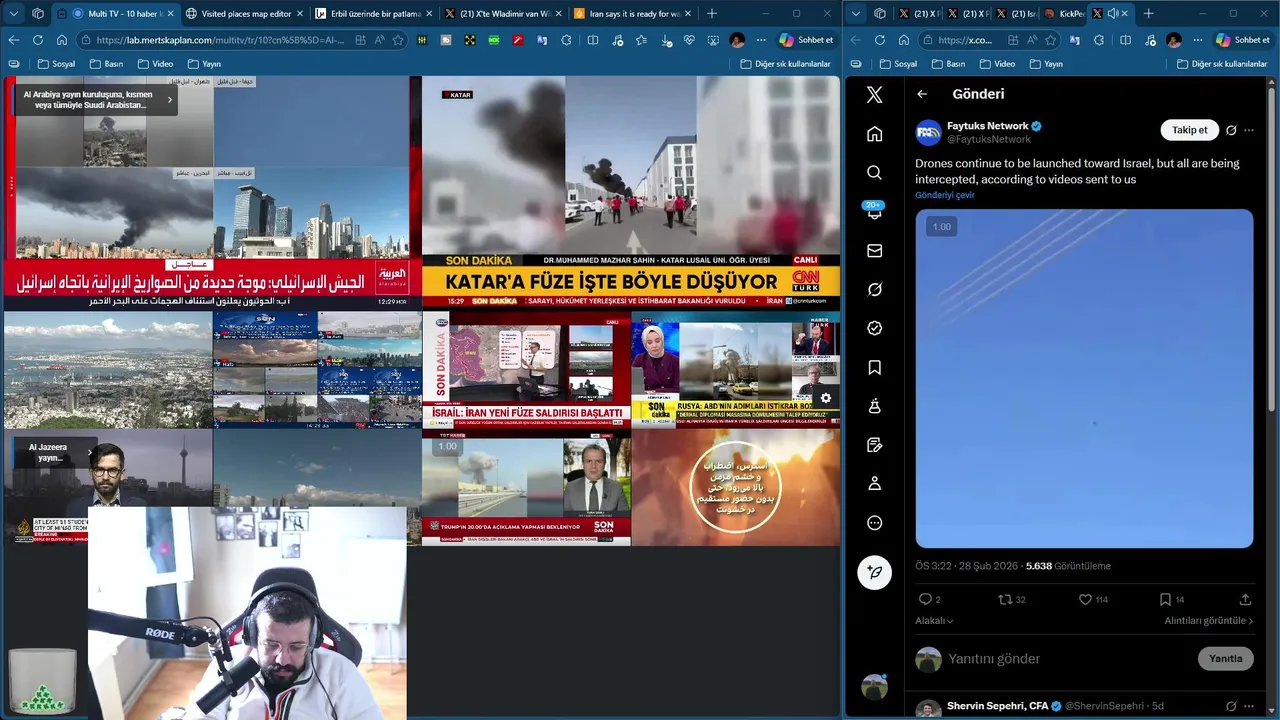Repost the Faytuks Network post
This screenshot has width=1280, height=720.
click(1006, 599)
